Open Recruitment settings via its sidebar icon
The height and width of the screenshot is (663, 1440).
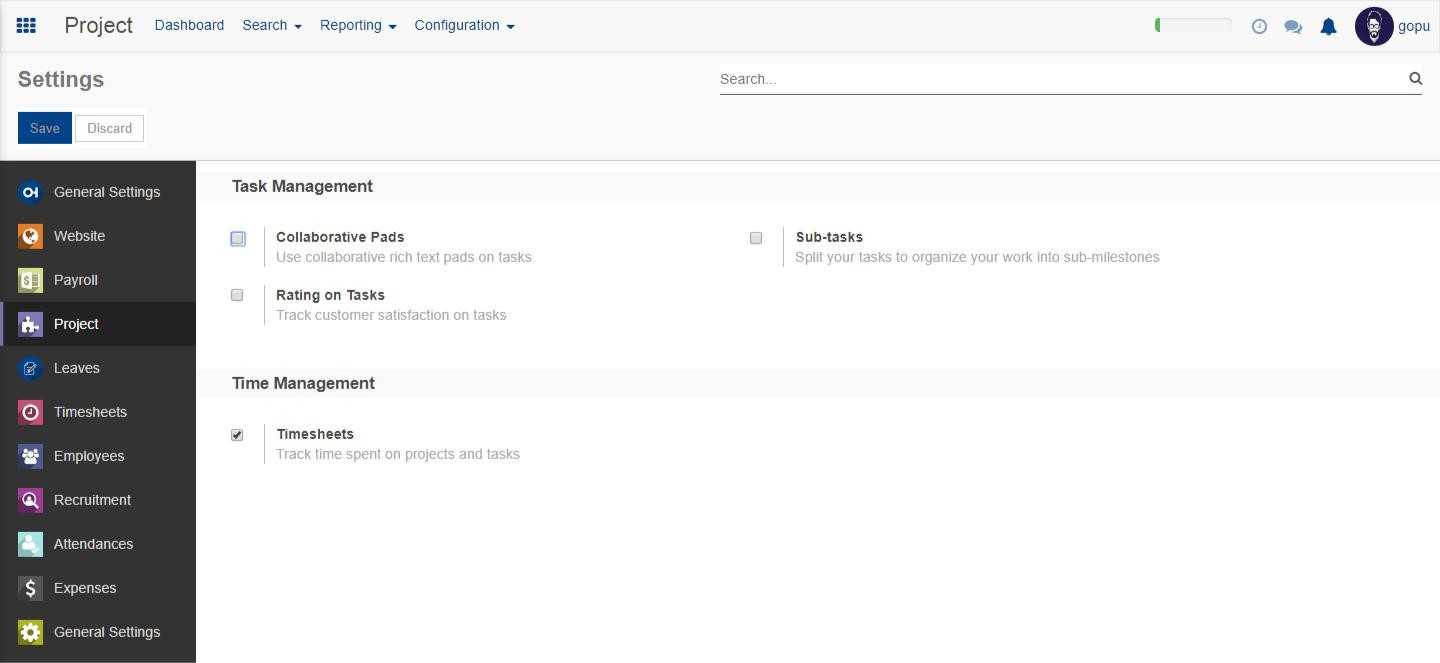point(30,500)
